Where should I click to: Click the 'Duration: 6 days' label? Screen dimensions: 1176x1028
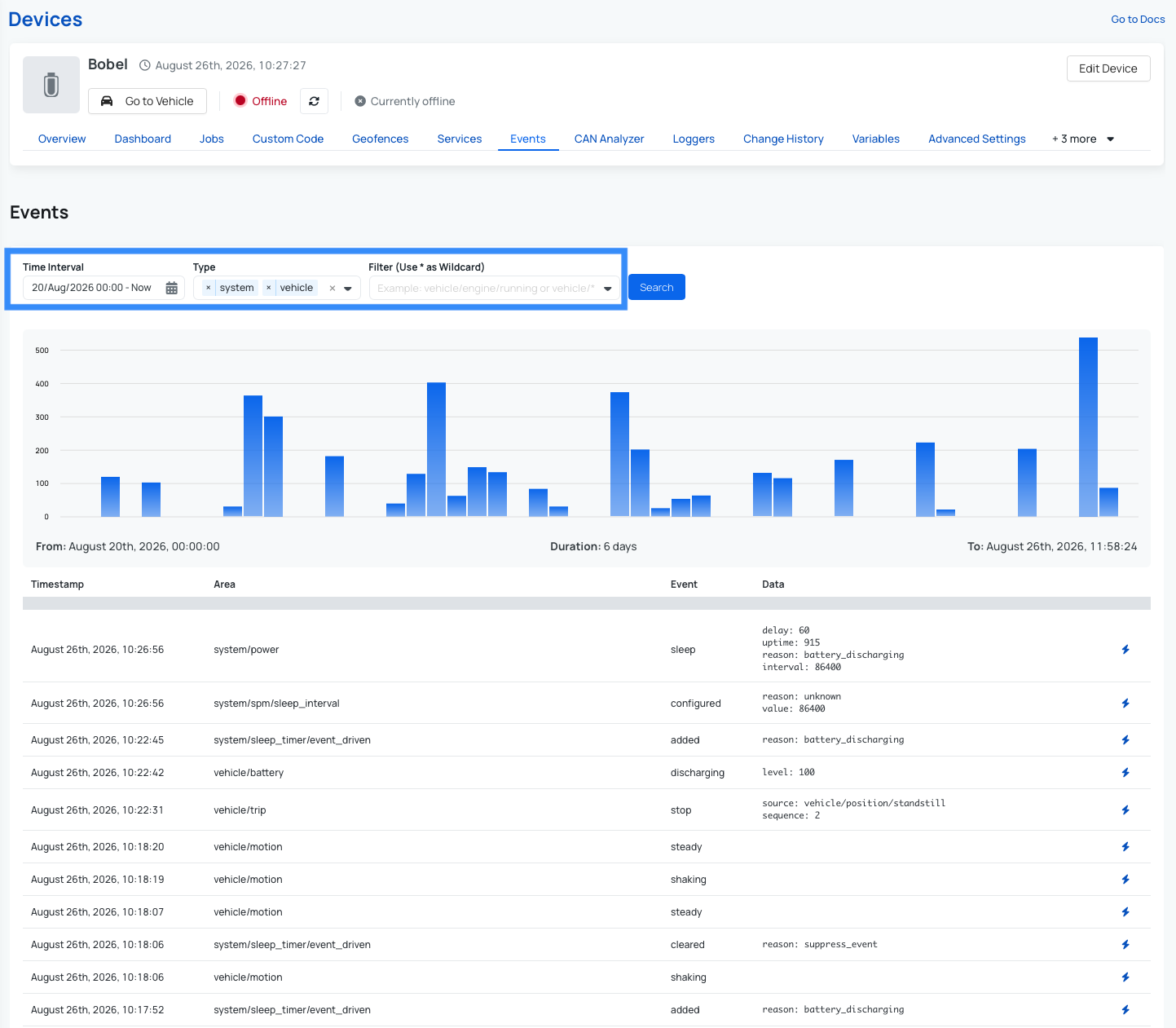click(593, 547)
